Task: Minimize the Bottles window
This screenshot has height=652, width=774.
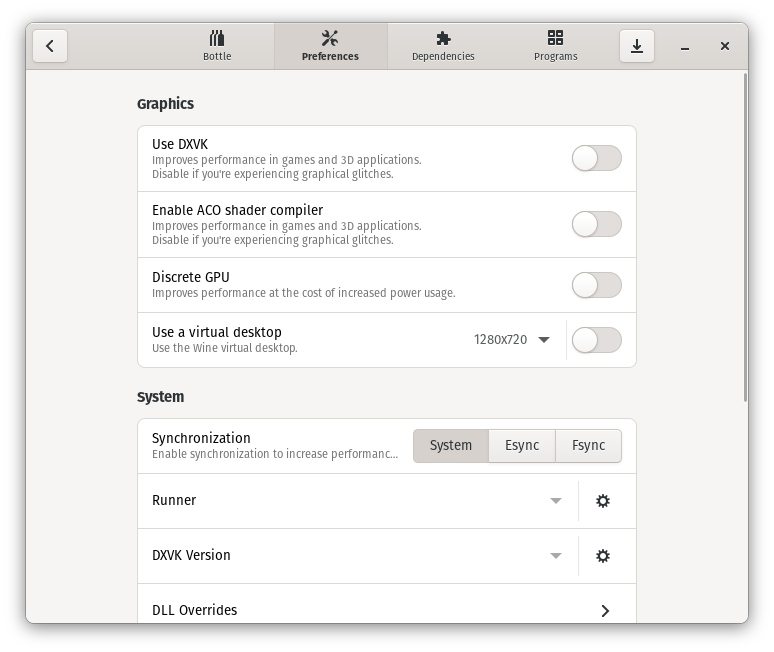Action: (x=685, y=46)
